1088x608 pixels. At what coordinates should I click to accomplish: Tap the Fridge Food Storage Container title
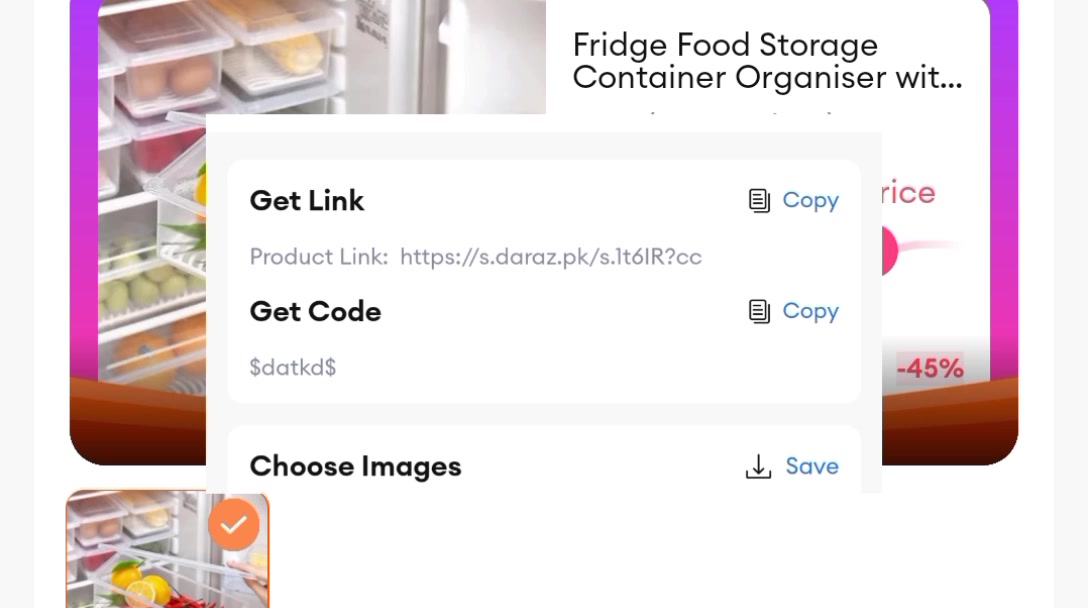[767, 61]
